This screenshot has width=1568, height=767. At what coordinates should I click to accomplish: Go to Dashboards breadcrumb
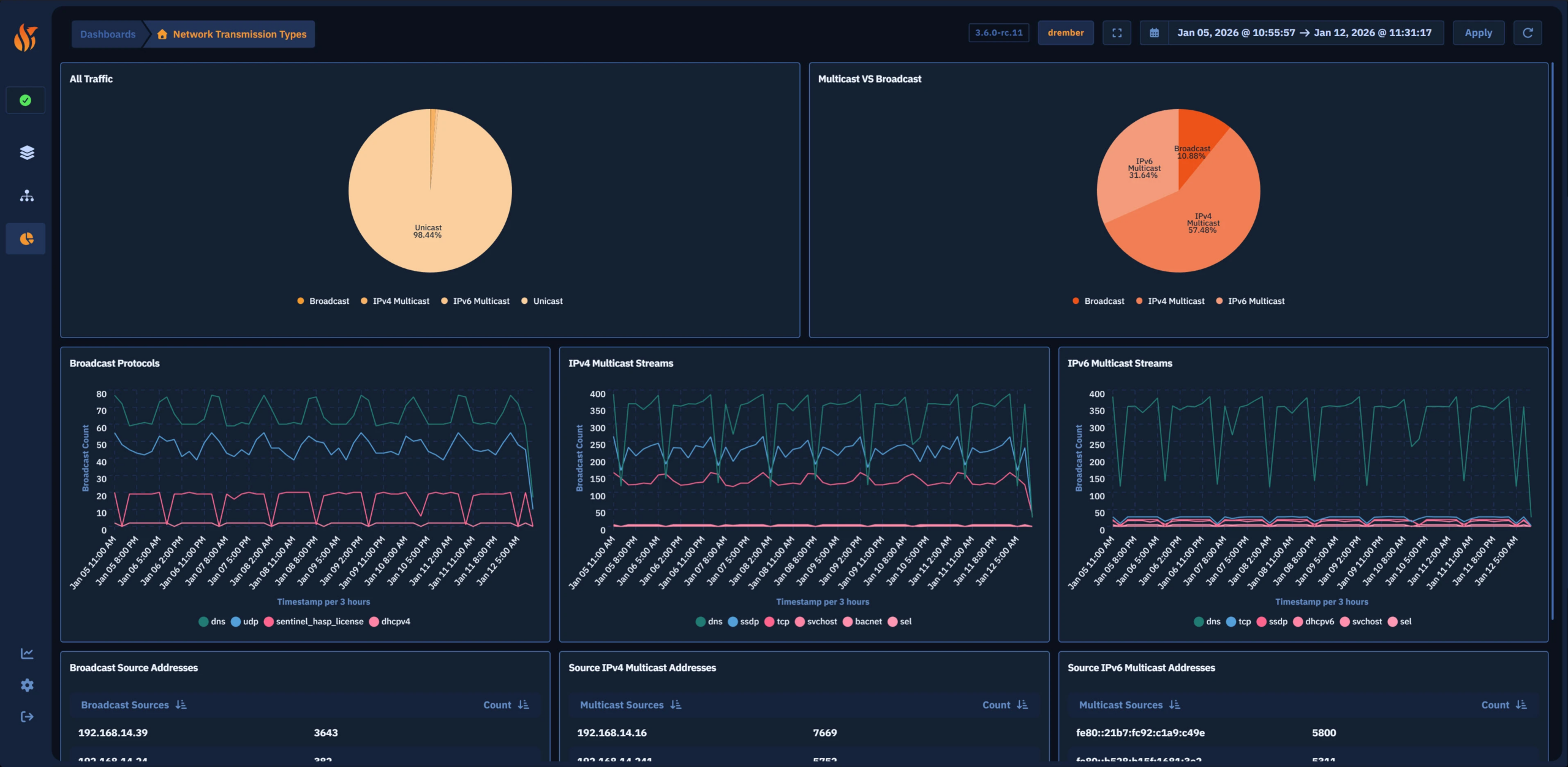pos(108,34)
